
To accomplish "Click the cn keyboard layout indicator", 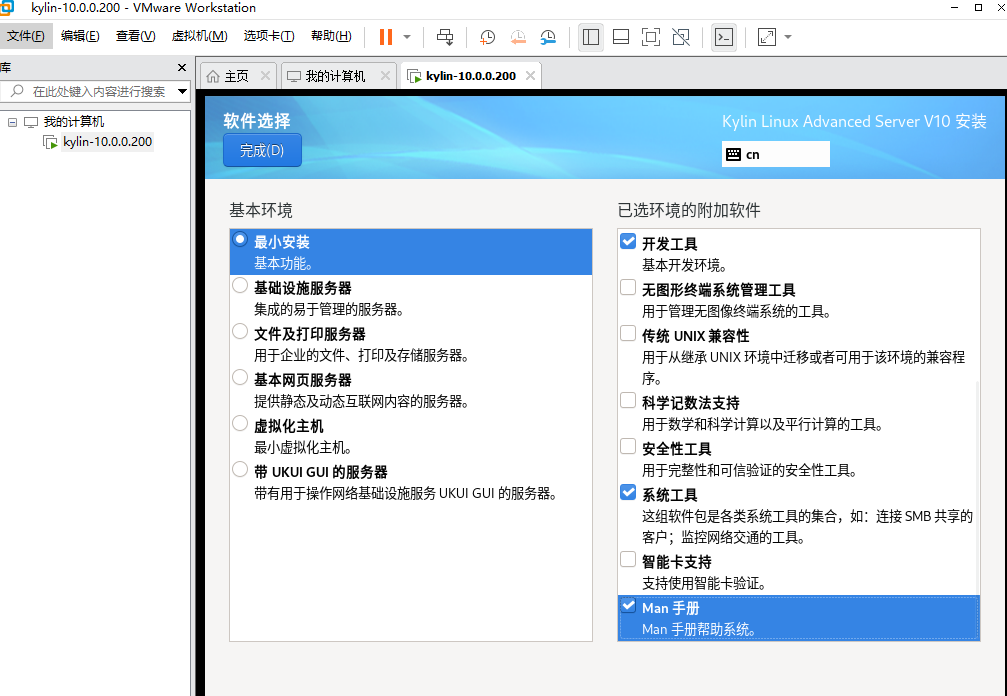I will coord(776,154).
